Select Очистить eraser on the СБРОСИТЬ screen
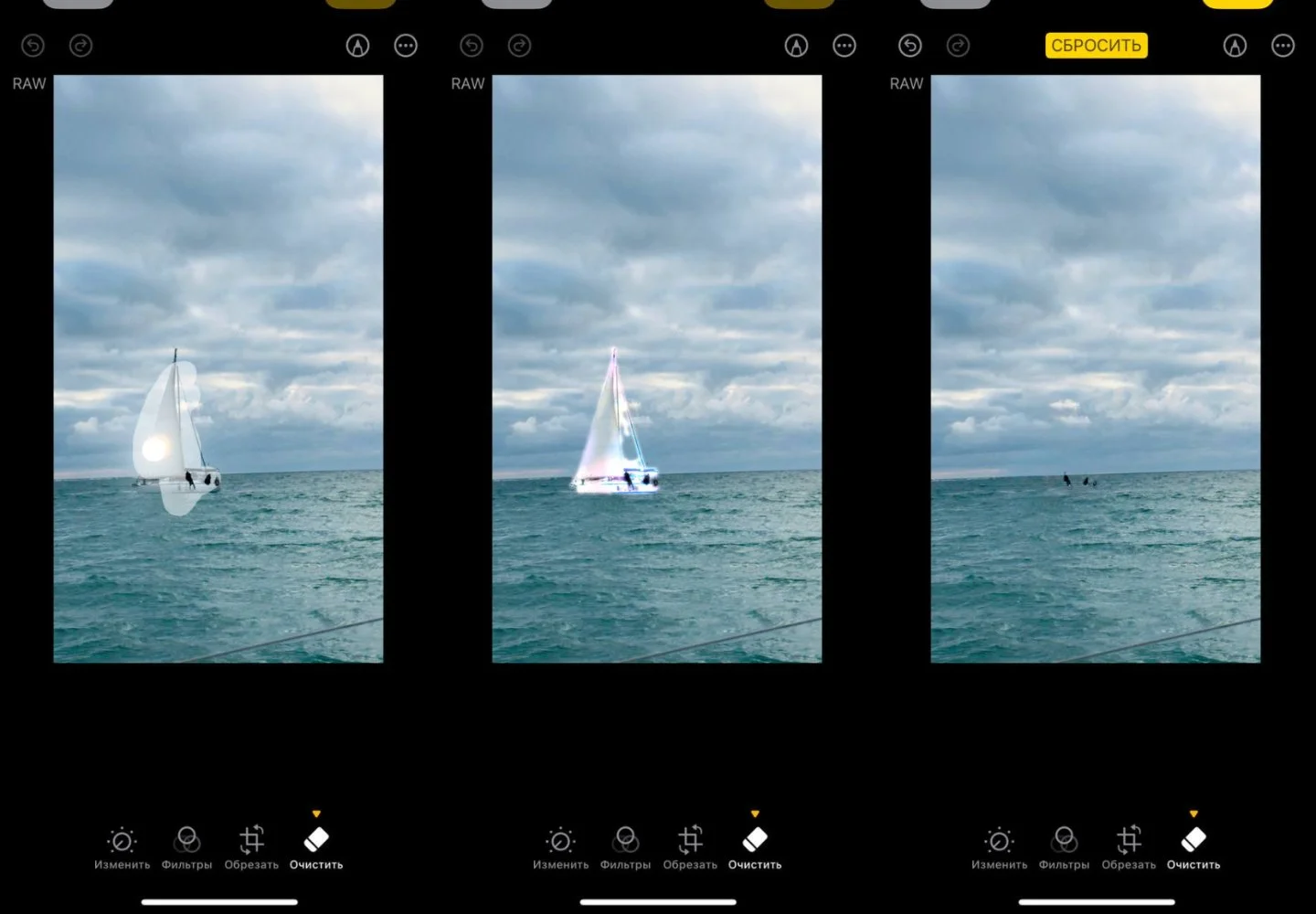This screenshot has width=1316, height=914. (x=1194, y=848)
